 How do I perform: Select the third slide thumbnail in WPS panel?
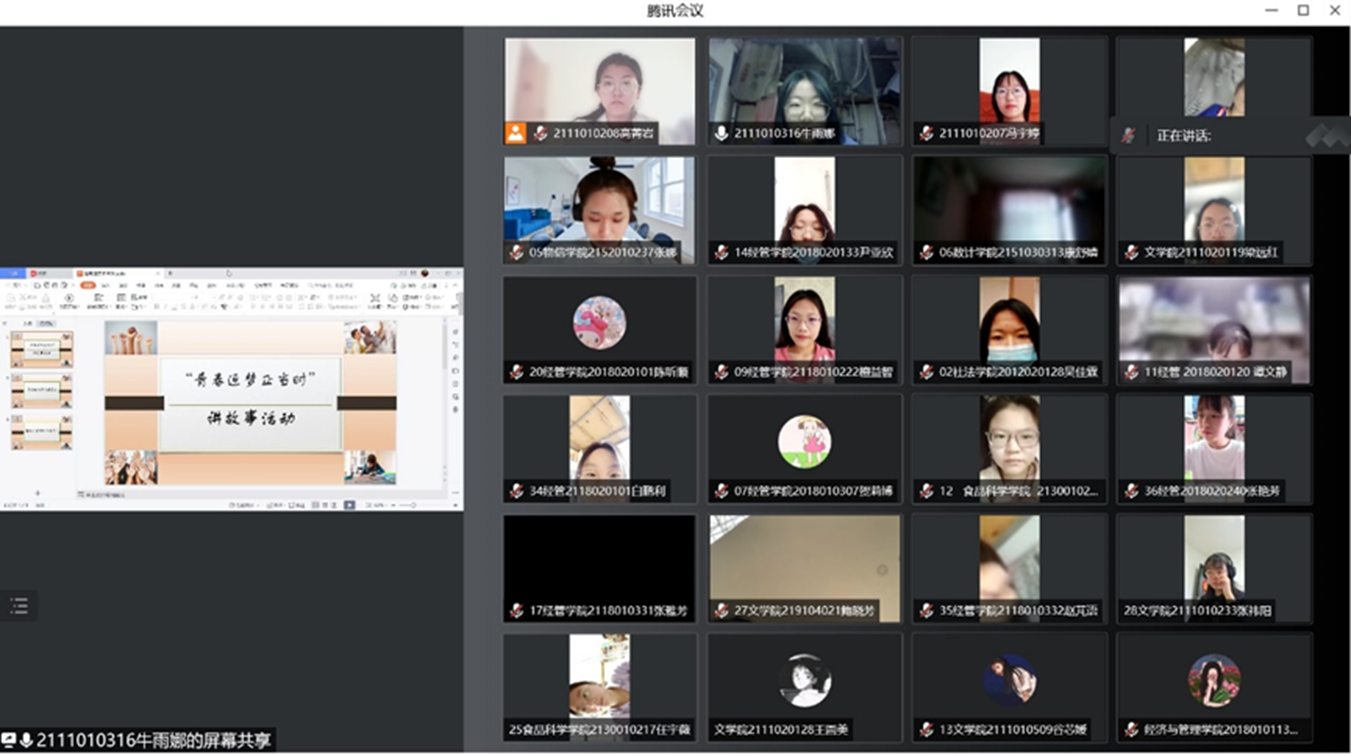coord(42,431)
